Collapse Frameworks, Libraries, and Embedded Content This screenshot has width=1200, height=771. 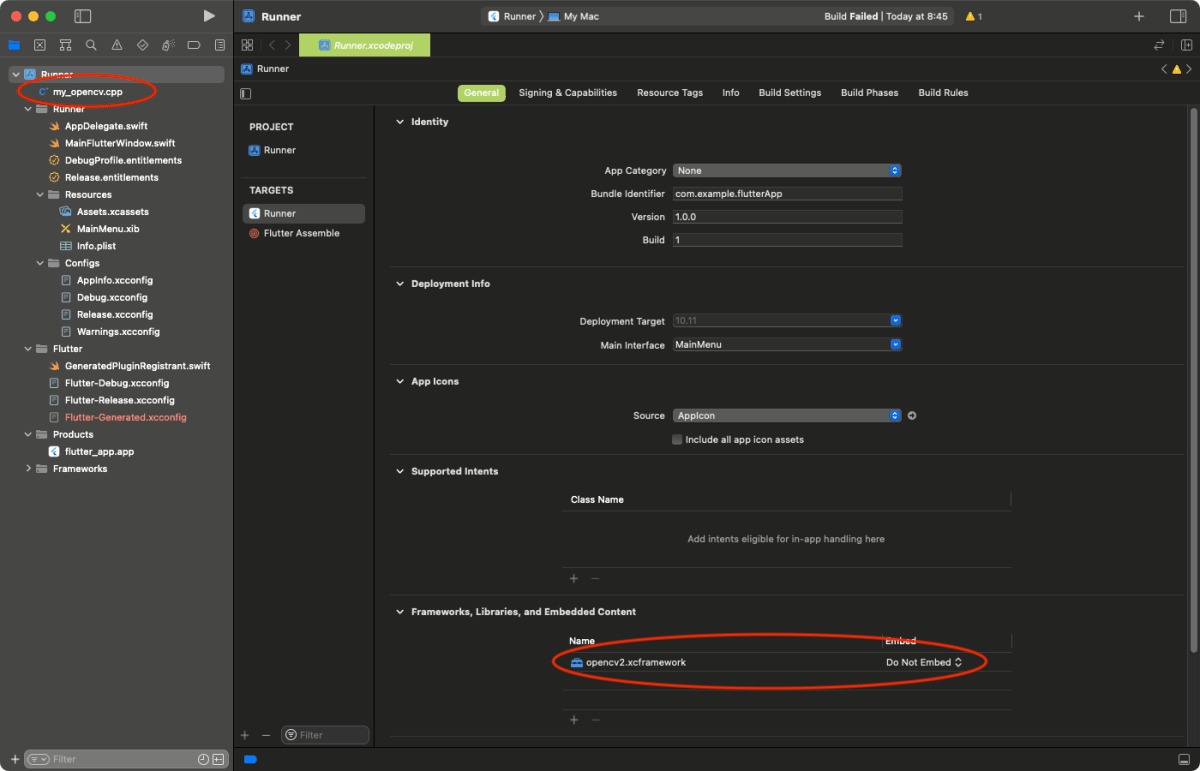(400, 612)
